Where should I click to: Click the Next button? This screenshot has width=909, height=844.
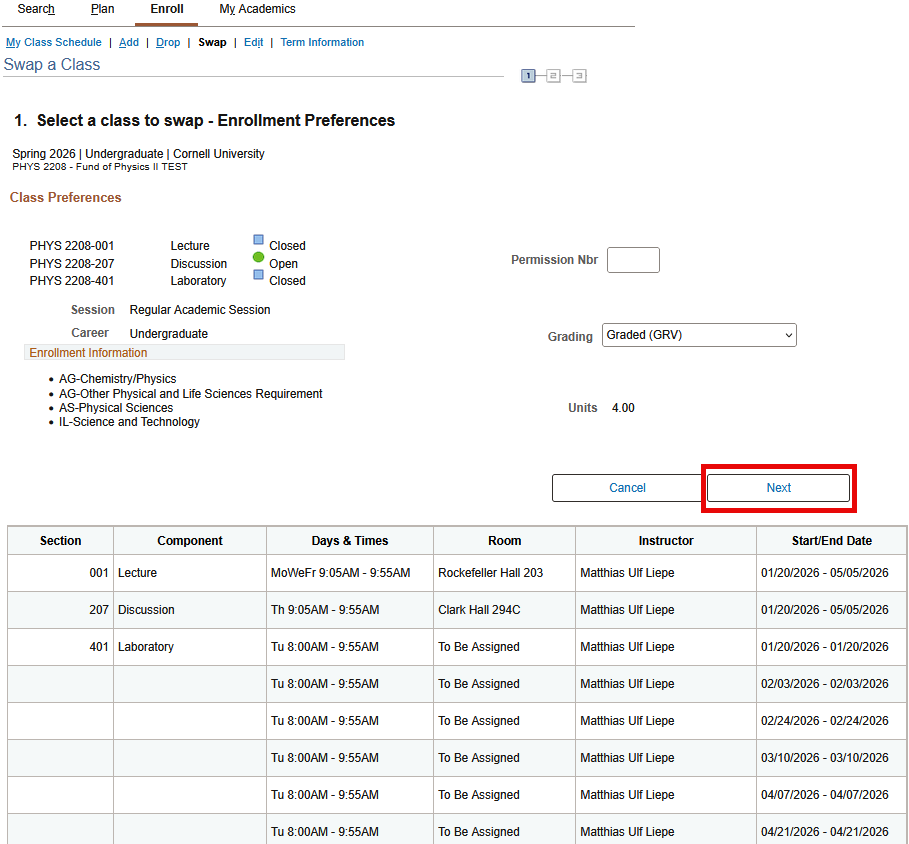(778, 488)
